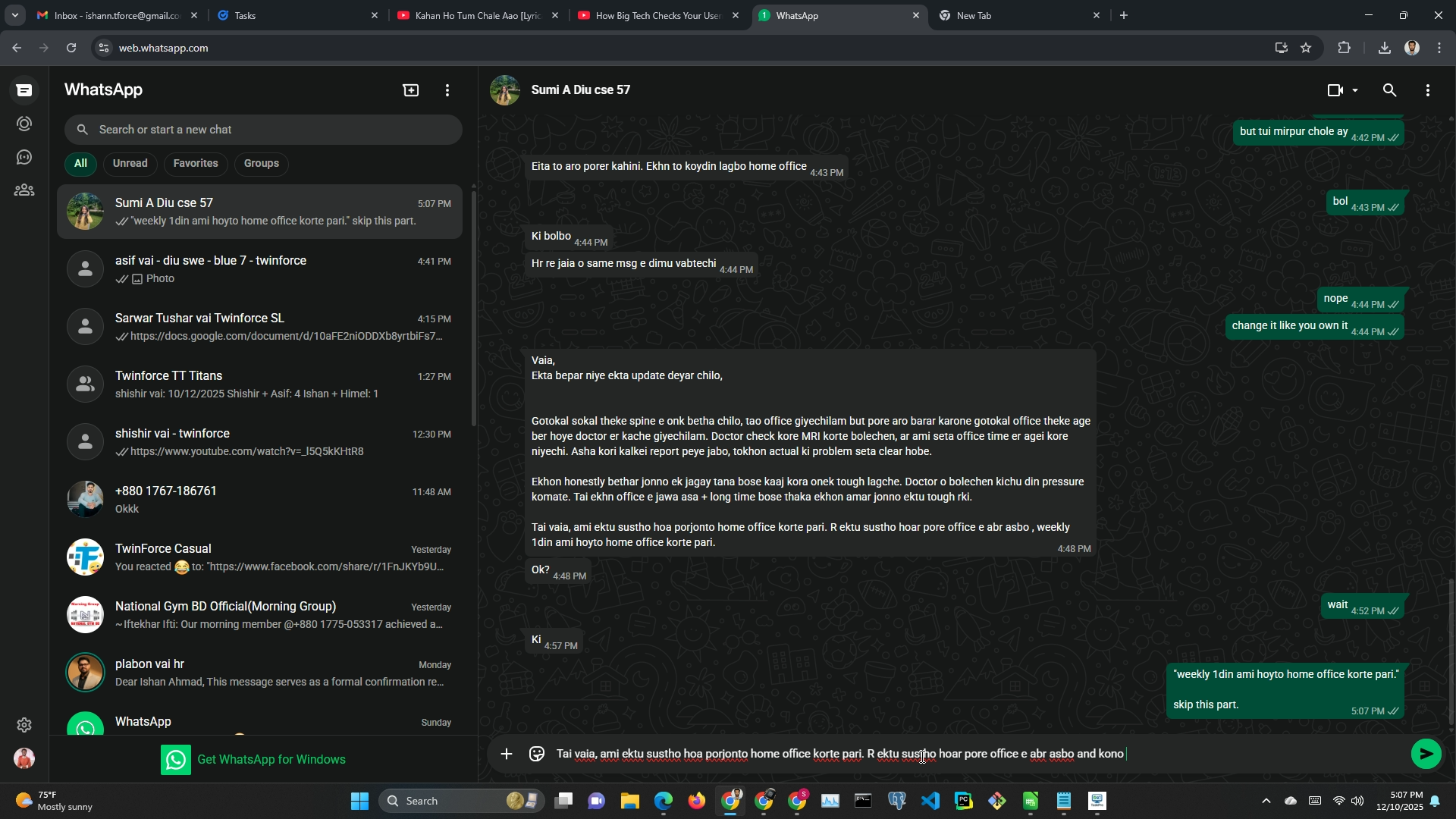This screenshot has width=1456, height=819.
Task: Open conversation three-dot menu in chat header
Action: [x=1428, y=90]
